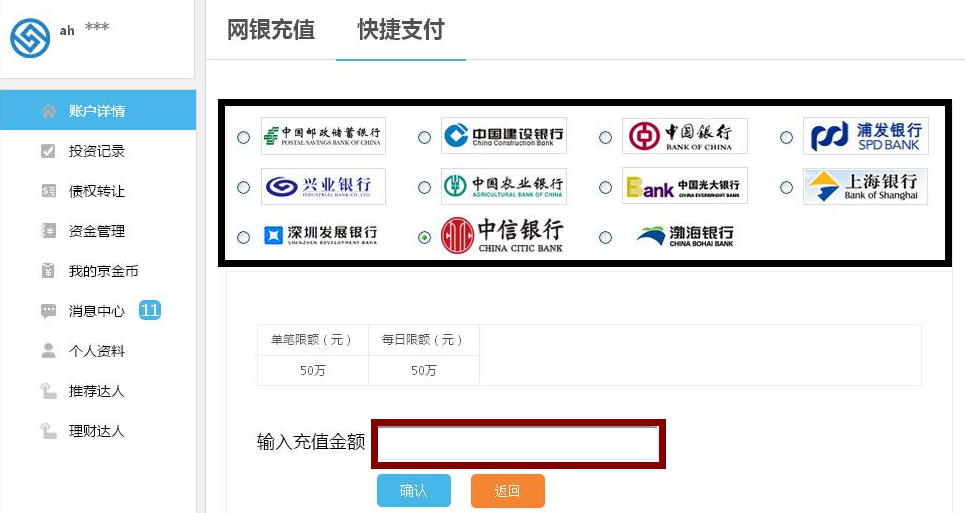Screen dimensions: 965x513
Task: Click the China Construction Bank logo
Action: point(504,136)
